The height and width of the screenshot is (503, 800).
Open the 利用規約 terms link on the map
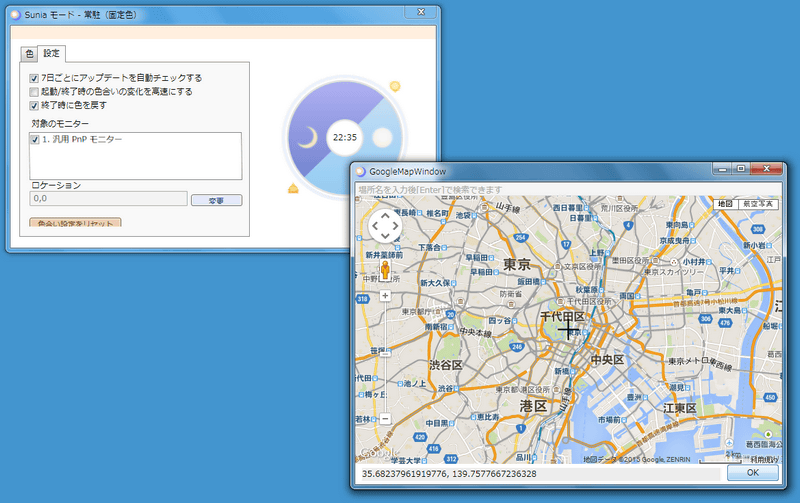(765, 459)
